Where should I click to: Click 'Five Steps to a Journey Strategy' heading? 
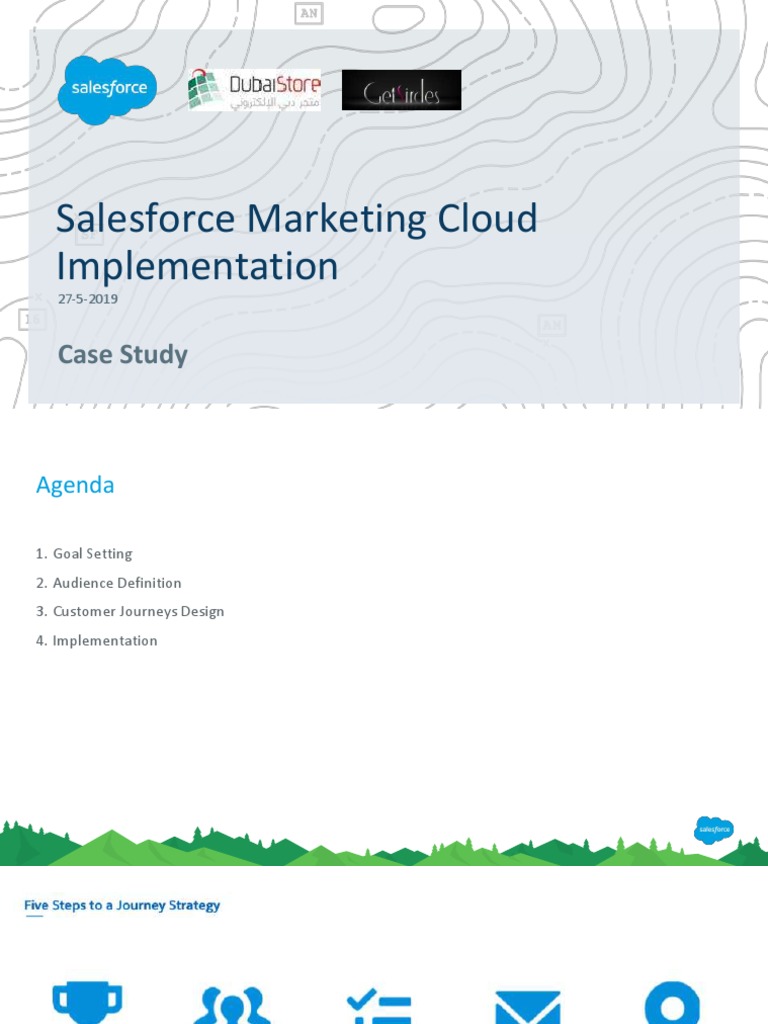(x=122, y=905)
